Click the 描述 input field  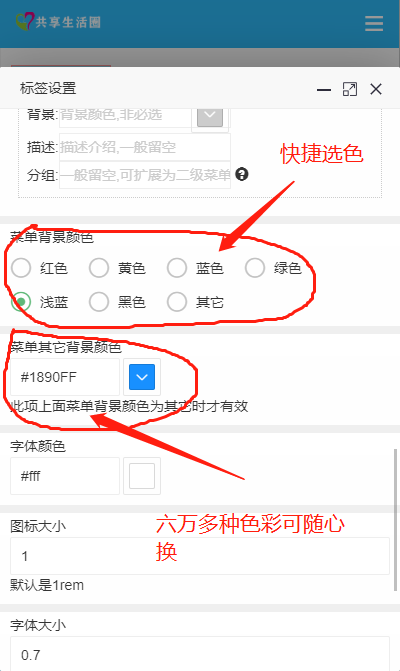(145, 147)
